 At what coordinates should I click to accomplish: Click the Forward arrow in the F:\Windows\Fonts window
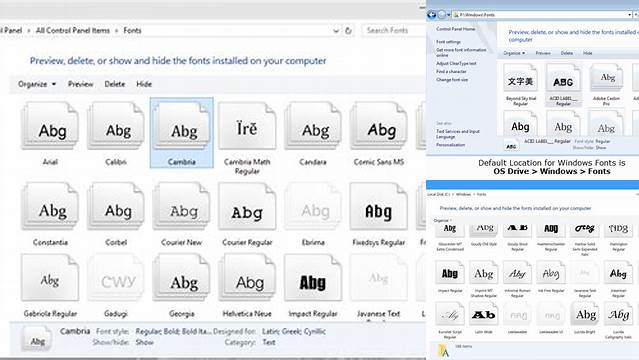tap(442, 15)
